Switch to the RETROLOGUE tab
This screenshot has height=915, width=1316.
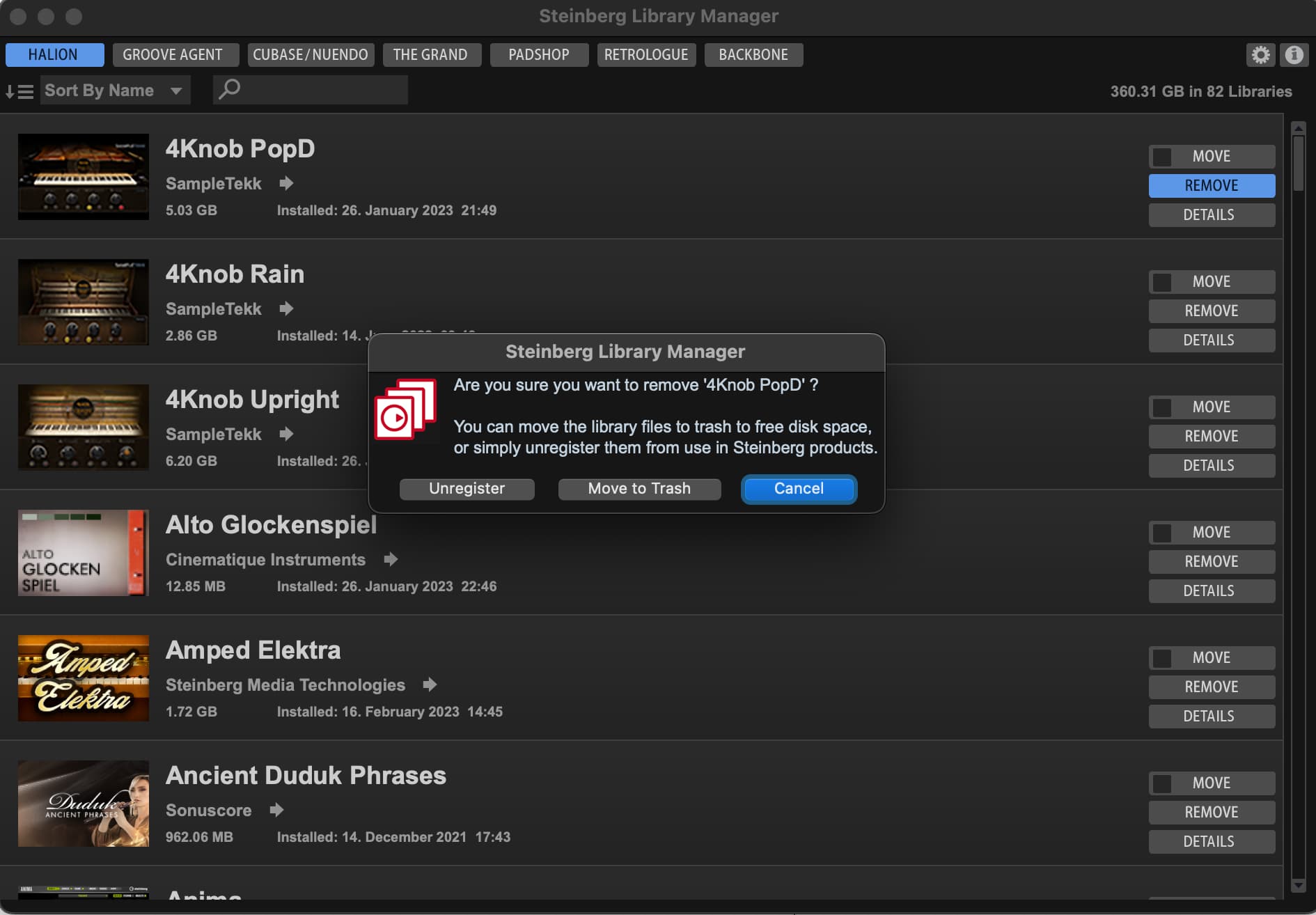tap(646, 55)
